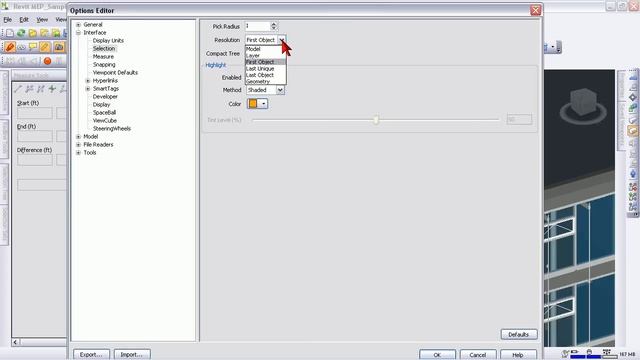640x360 pixels.
Task: Choose Model in the Resolution list
Action: click(x=265, y=49)
